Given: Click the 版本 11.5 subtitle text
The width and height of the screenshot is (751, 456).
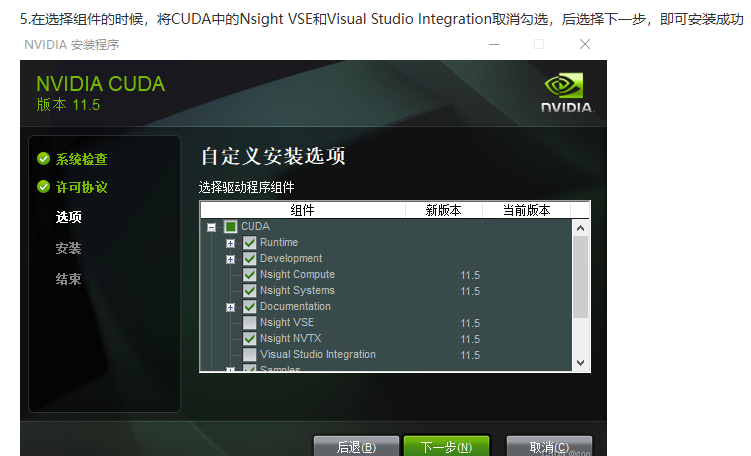Looking at the screenshot, I should (68, 104).
